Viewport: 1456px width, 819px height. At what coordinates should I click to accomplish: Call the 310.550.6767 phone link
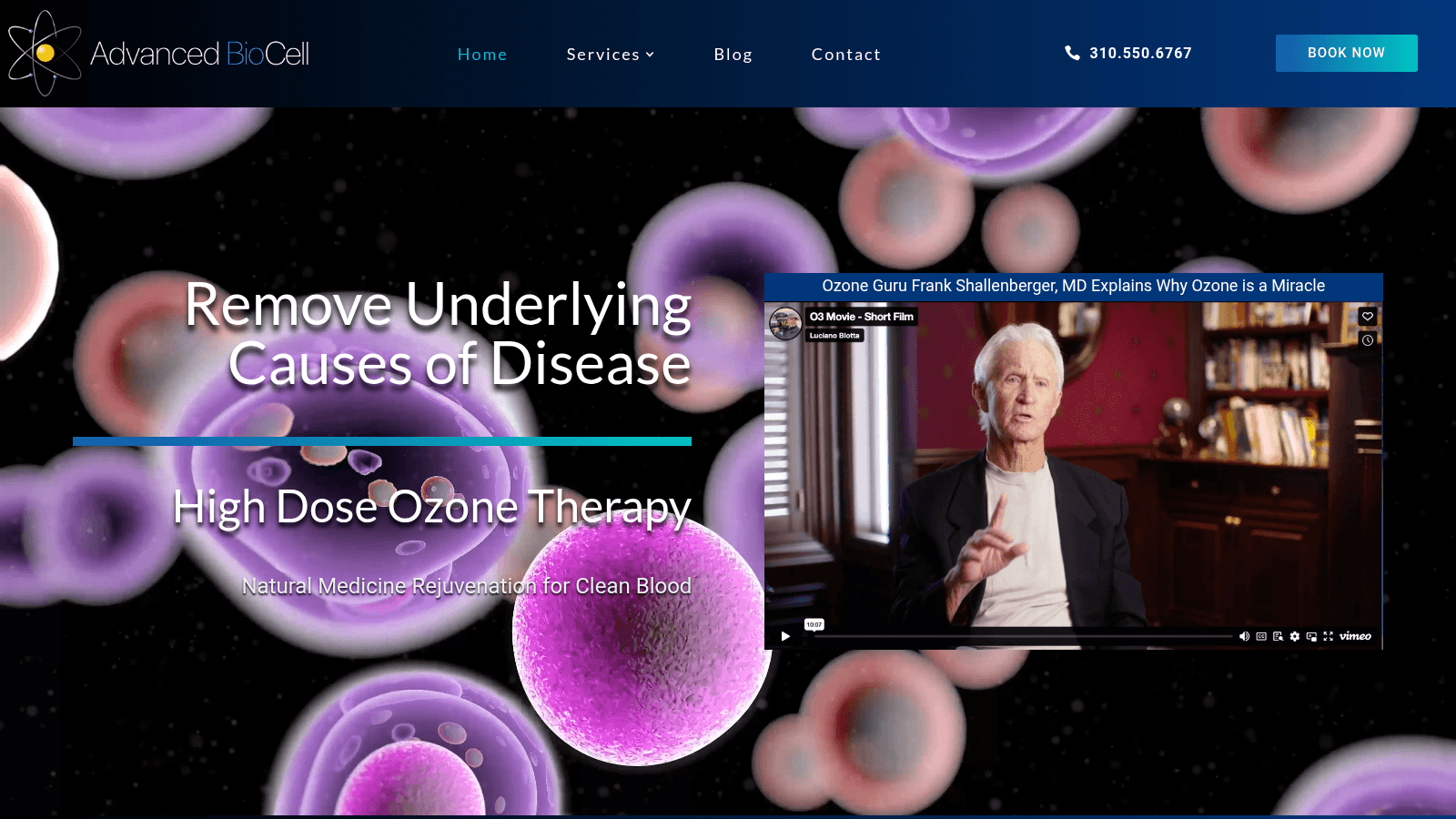click(1140, 53)
